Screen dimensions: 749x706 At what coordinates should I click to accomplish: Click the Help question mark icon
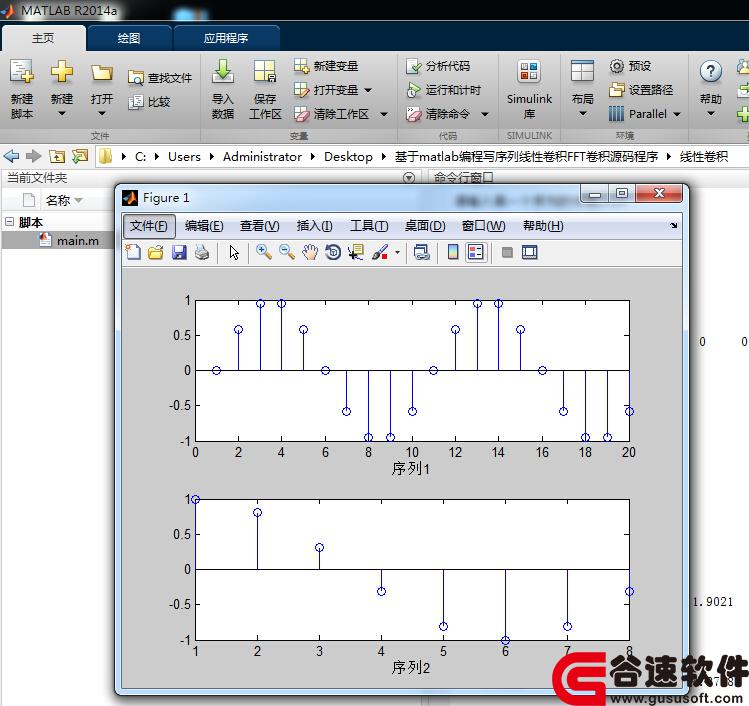[x=711, y=72]
